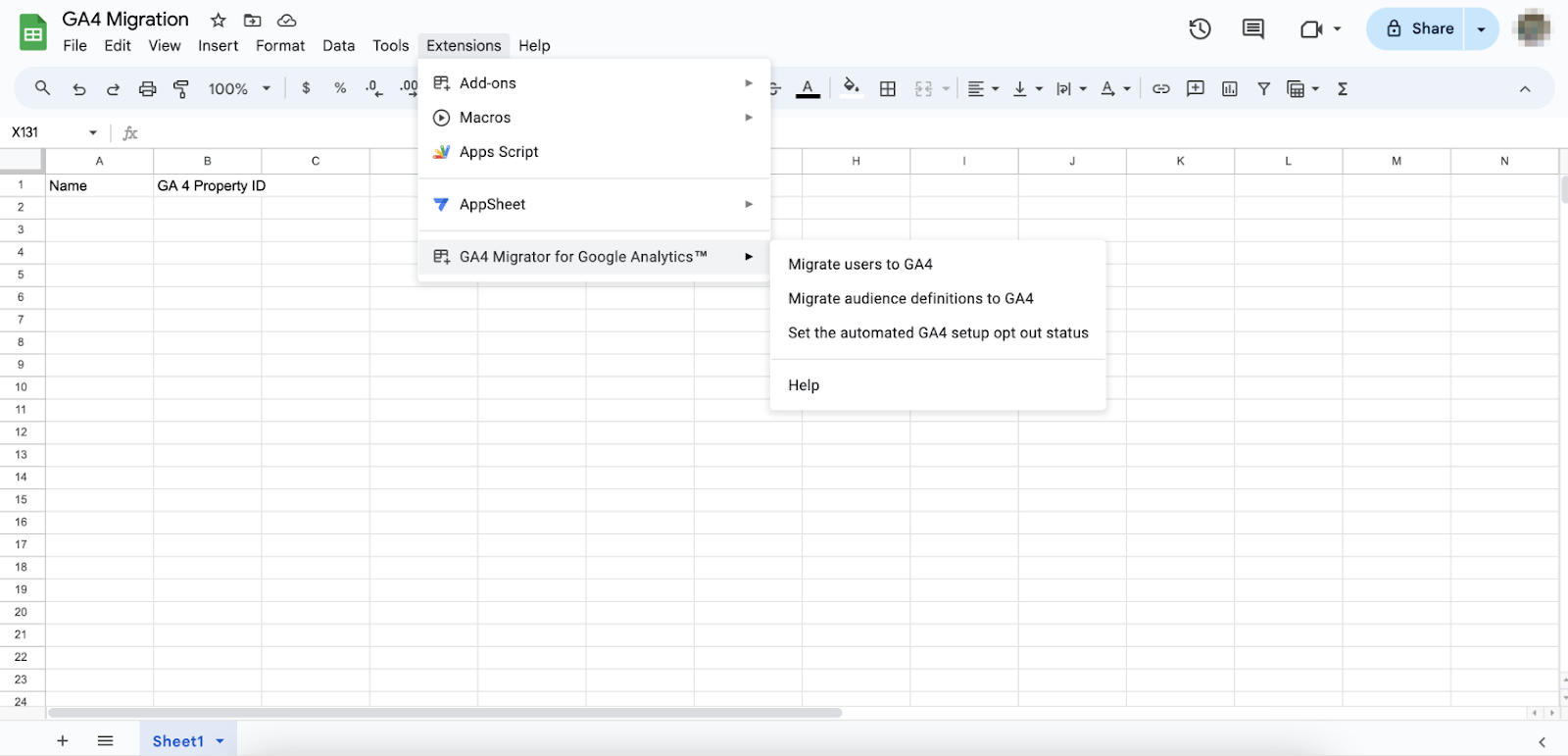Open the filter views dropdown

tap(1302, 89)
